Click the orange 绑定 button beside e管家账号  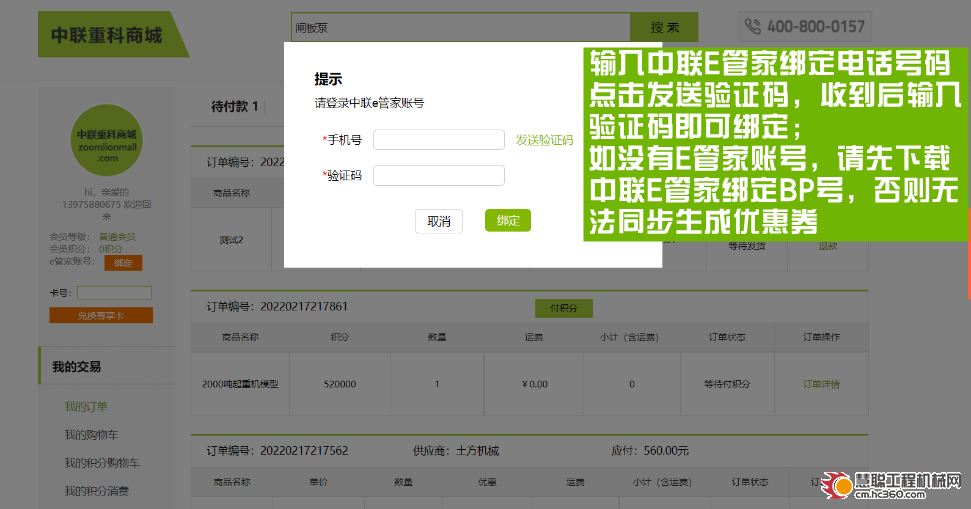click(123, 263)
